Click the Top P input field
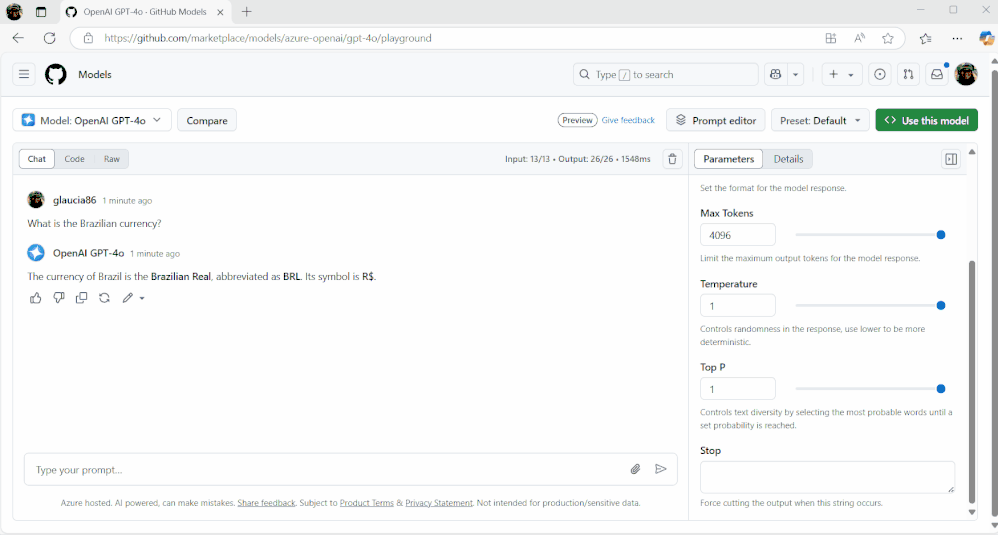 point(738,389)
